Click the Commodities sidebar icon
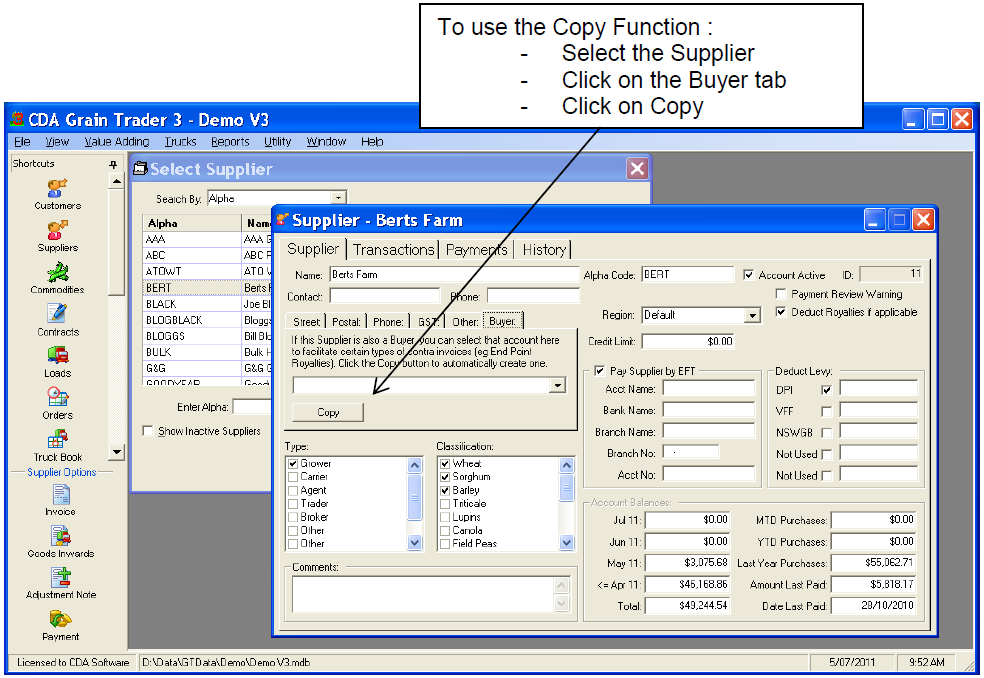This screenshot has height=678, width=984. pyautogui.click(x=57, y=272)
